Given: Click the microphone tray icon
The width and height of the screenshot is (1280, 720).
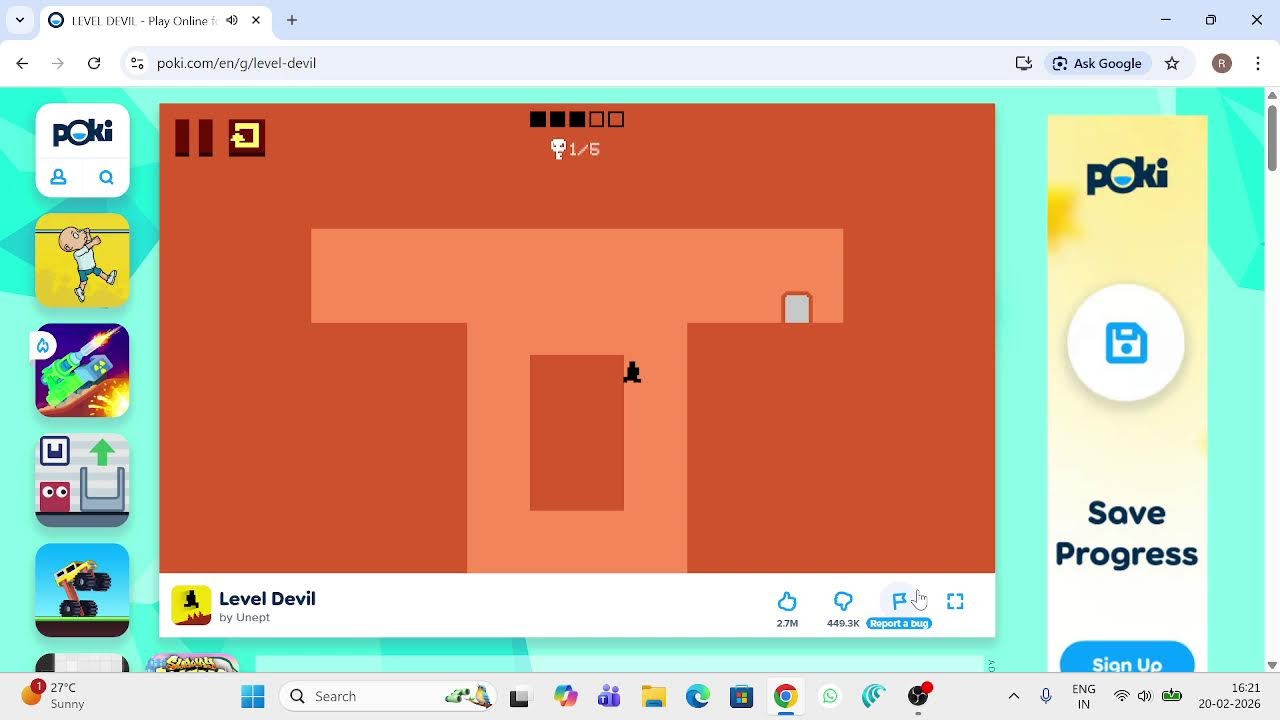Looking at the screenshot, I should [x=1046, y=696].
